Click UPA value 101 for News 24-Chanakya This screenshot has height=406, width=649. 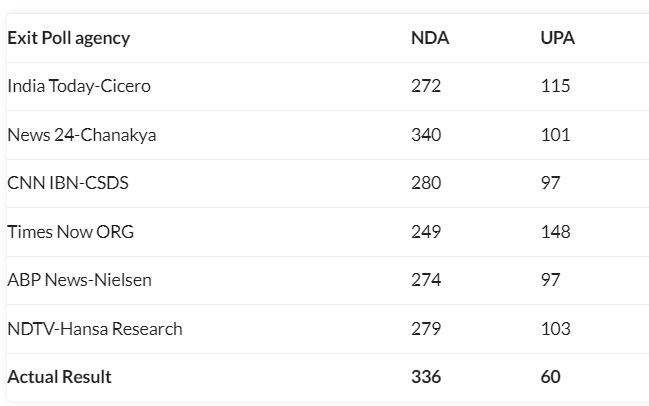[555, 135]
